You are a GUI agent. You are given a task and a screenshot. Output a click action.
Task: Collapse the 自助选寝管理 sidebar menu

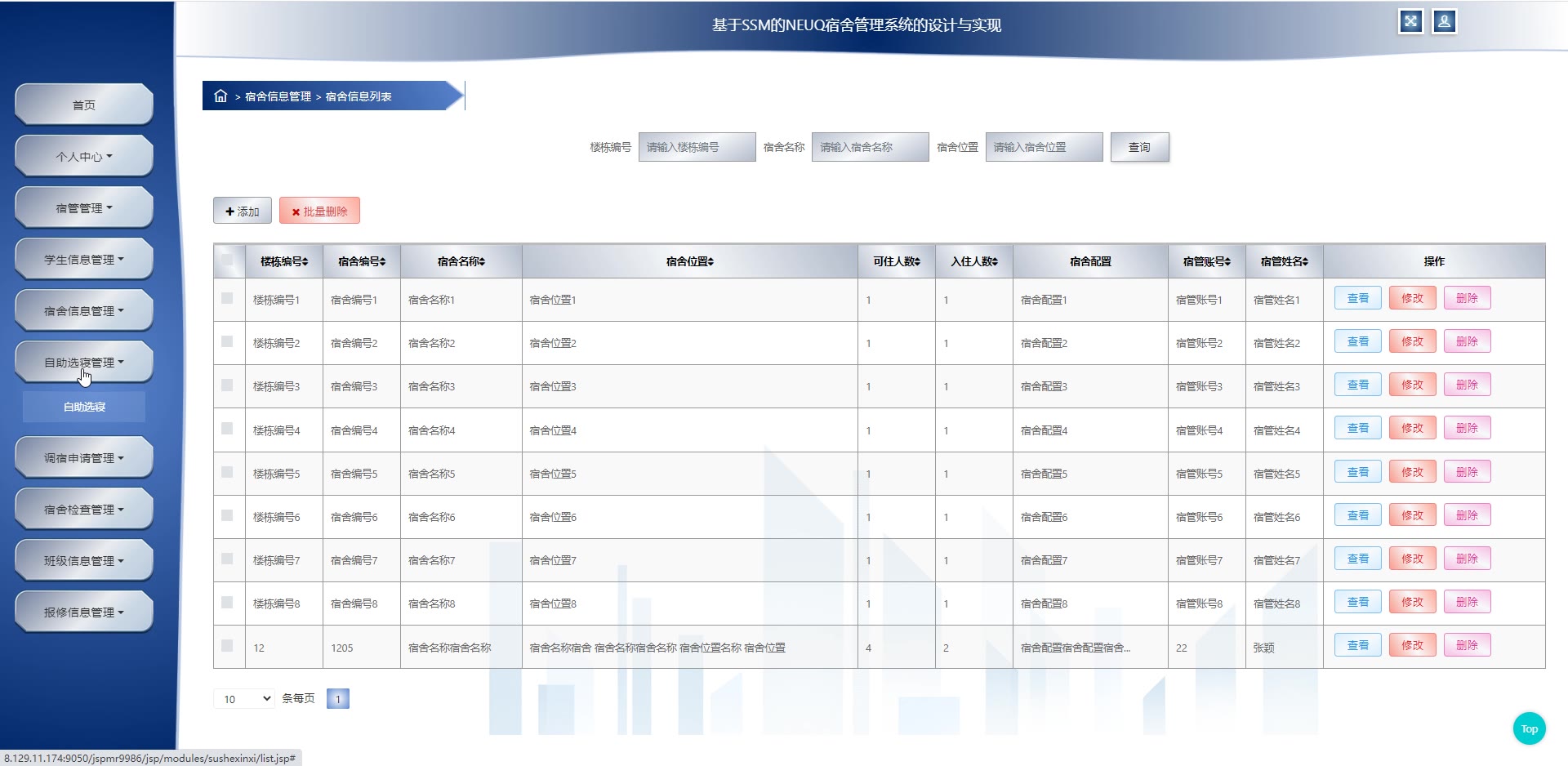(84, 362)
